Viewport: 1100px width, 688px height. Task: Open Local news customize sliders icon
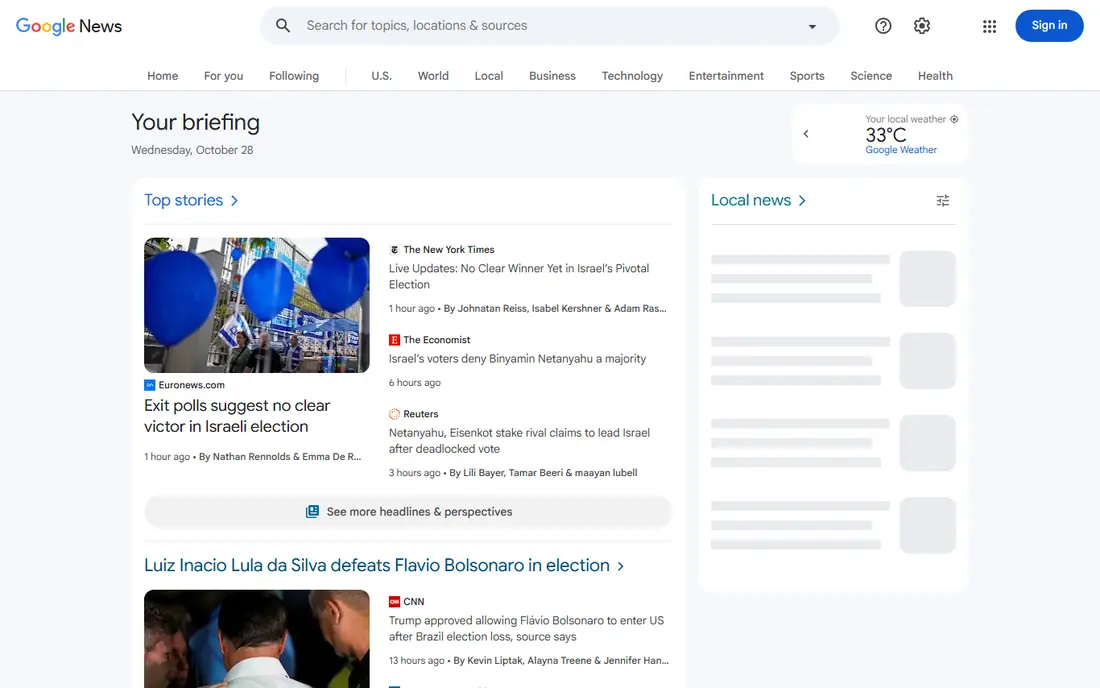coord(942,201)
